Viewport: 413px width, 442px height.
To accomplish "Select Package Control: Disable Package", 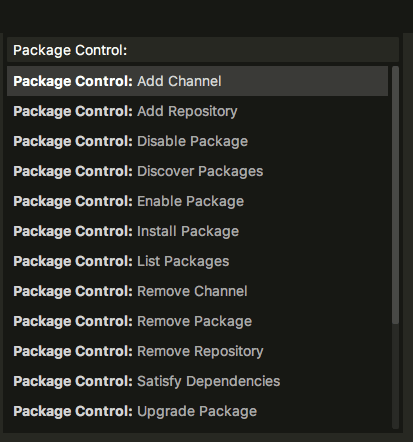I will [197, 141].
